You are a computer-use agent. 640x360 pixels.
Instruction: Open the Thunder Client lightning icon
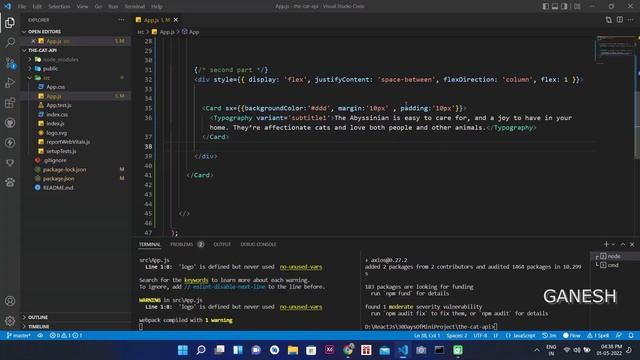pyautogui.click(x=10, y=142)
